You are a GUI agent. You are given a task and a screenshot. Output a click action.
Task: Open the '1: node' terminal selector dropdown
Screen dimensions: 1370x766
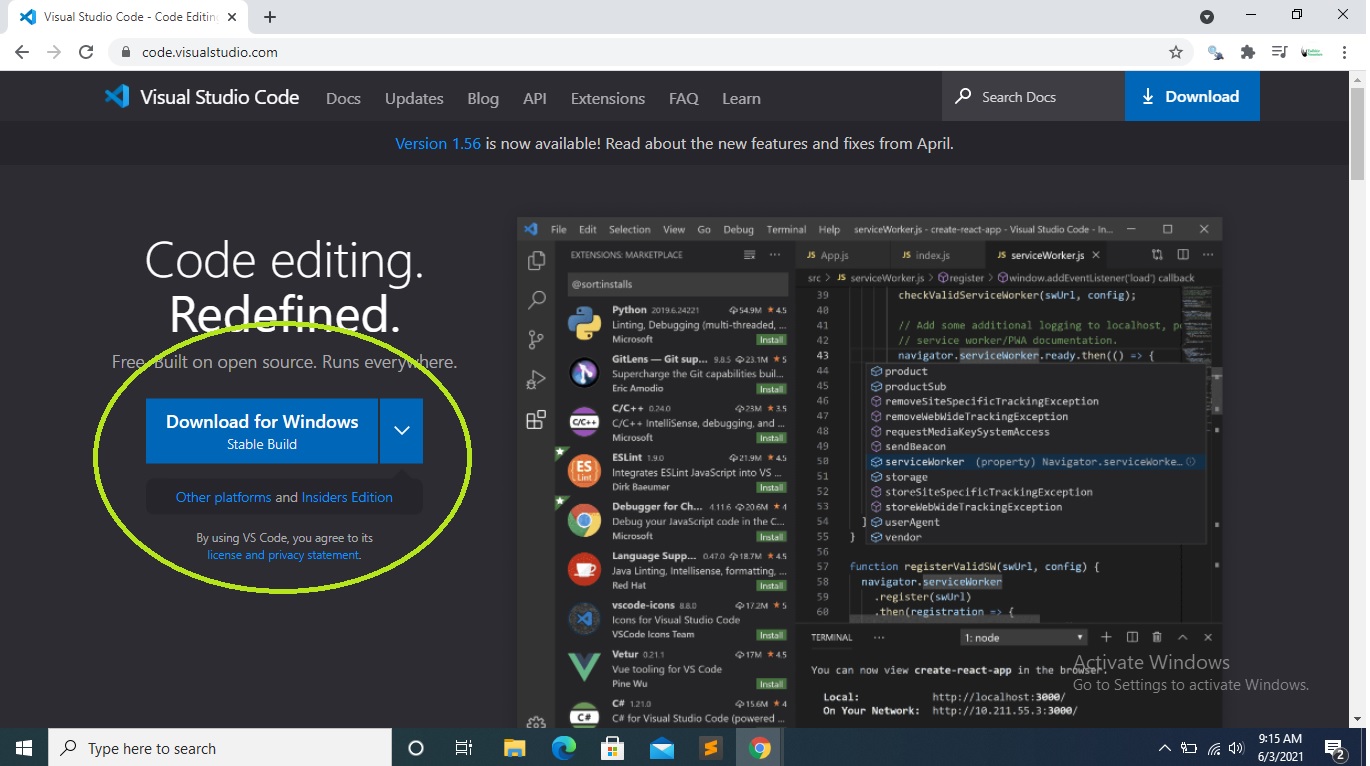click(1023, 636)
